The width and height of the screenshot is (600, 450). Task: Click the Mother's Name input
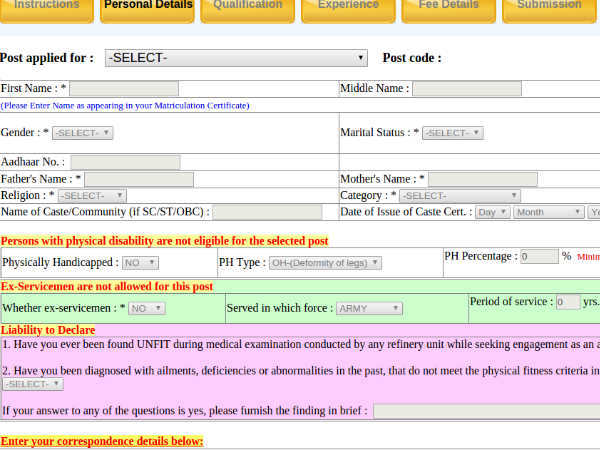point(483,179)
